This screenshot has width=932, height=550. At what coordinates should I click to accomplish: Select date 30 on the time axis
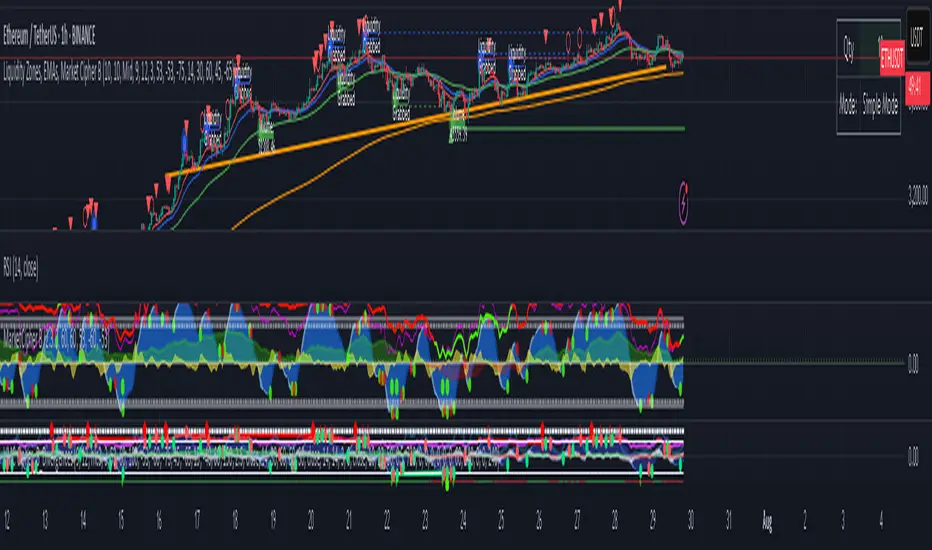pos(691,521)
